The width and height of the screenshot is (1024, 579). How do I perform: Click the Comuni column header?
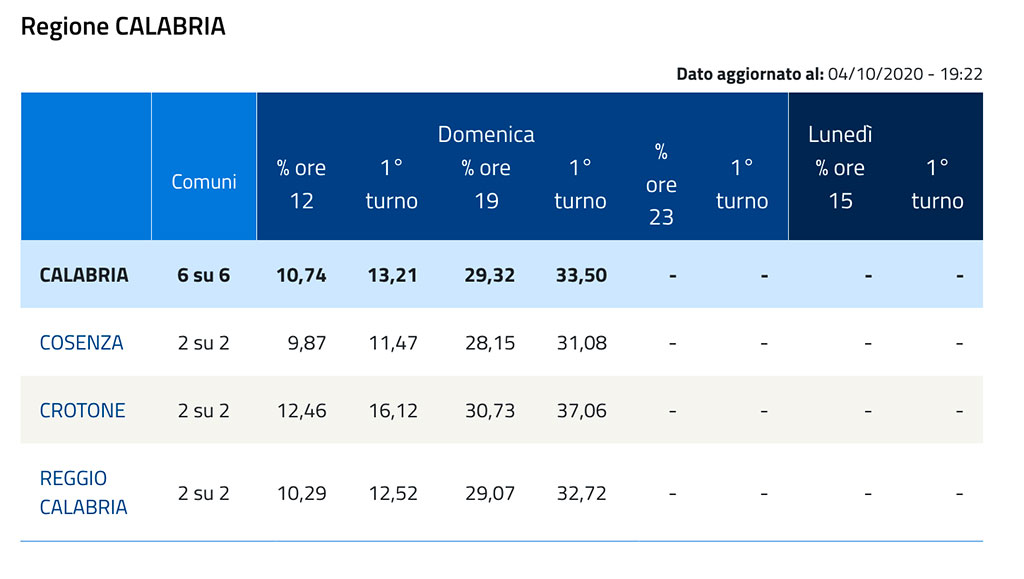[204, 181]
